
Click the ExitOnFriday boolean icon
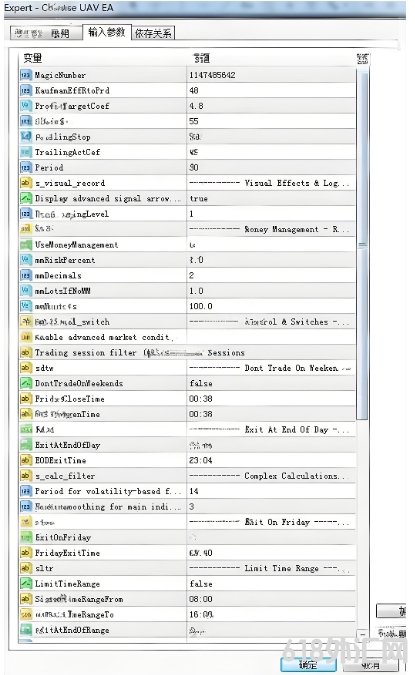[x=26, y=538]
